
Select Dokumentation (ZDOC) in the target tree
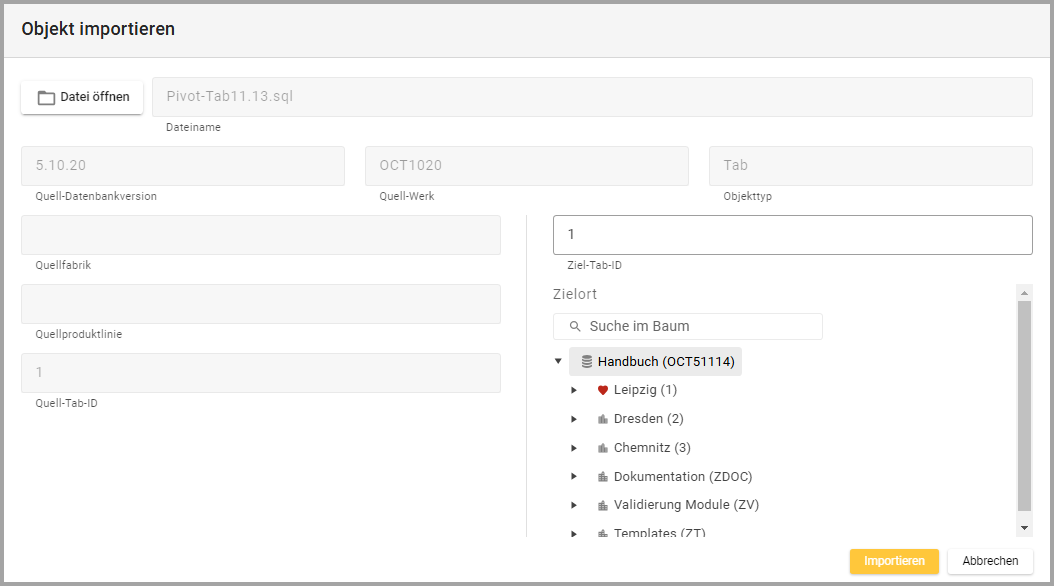point(682,477)
